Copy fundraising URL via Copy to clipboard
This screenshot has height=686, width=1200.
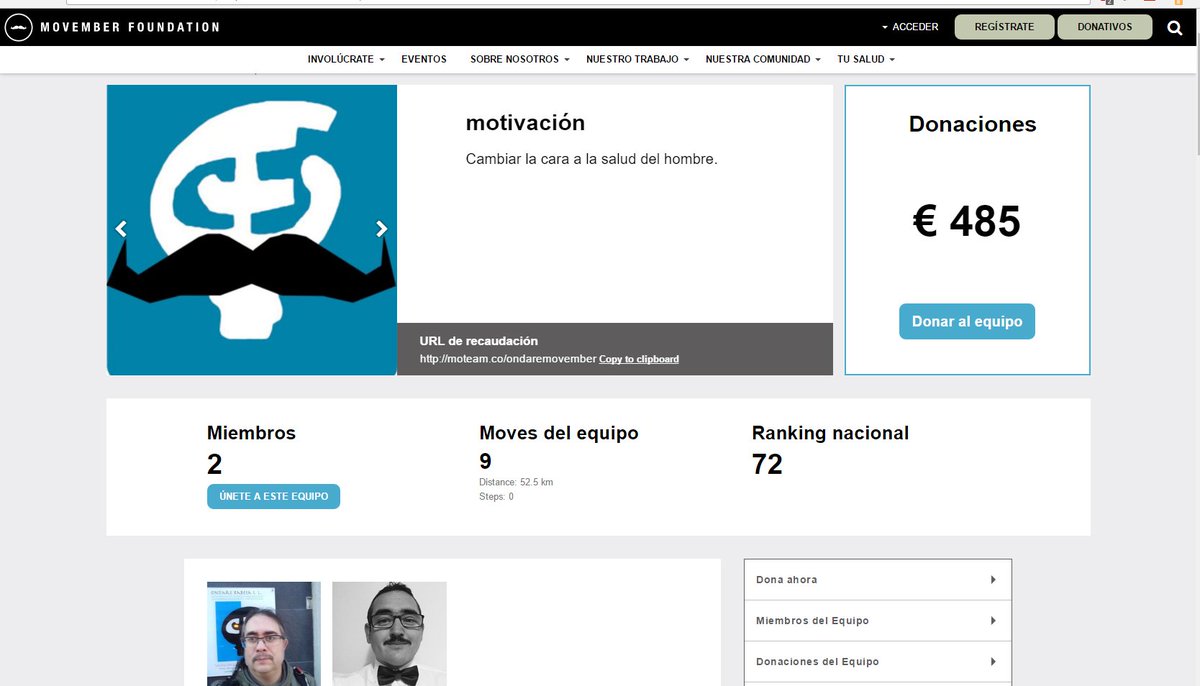638,359
